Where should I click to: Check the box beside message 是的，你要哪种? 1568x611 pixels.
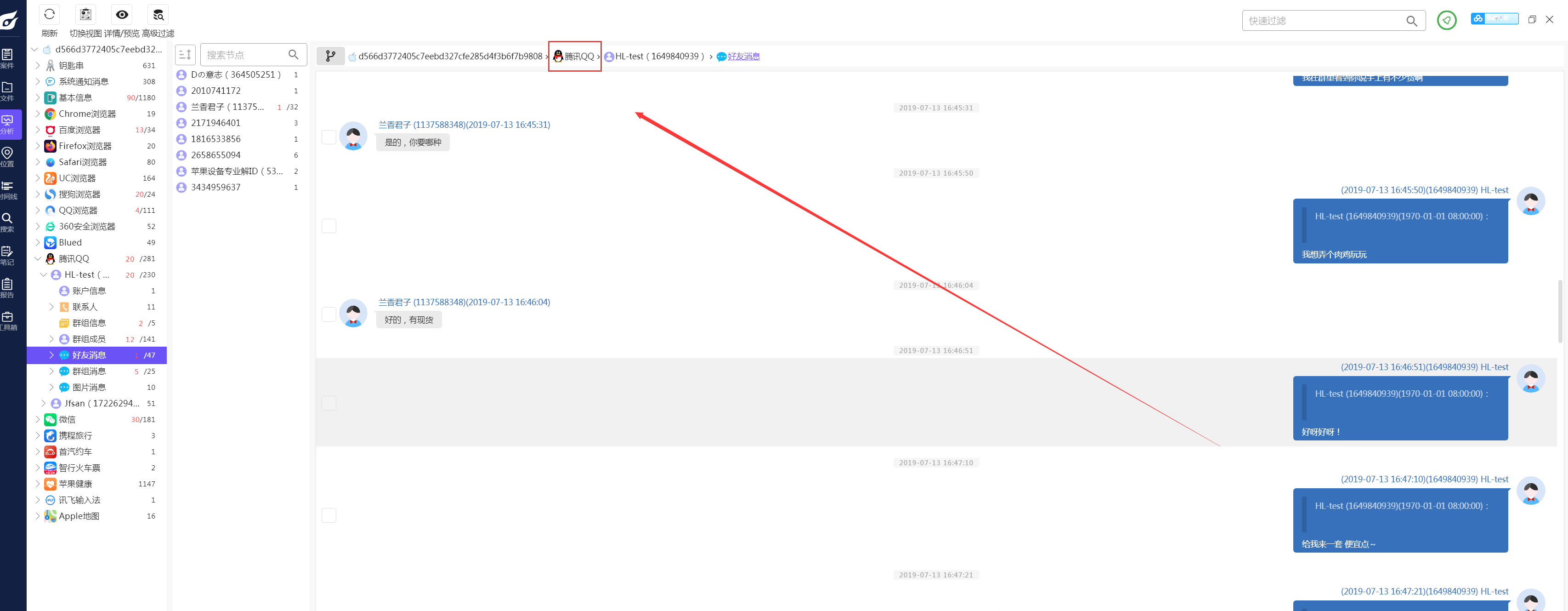(x=328, y=137)
